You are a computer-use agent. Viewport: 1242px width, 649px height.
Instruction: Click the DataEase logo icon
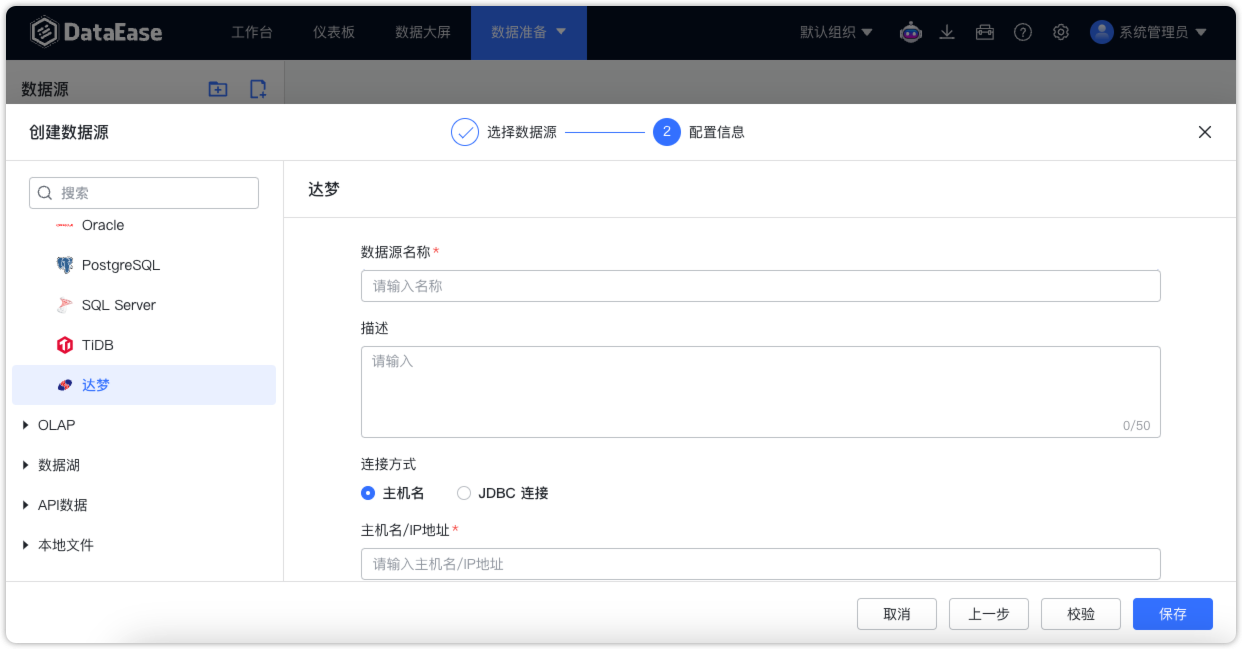(43, 31)
